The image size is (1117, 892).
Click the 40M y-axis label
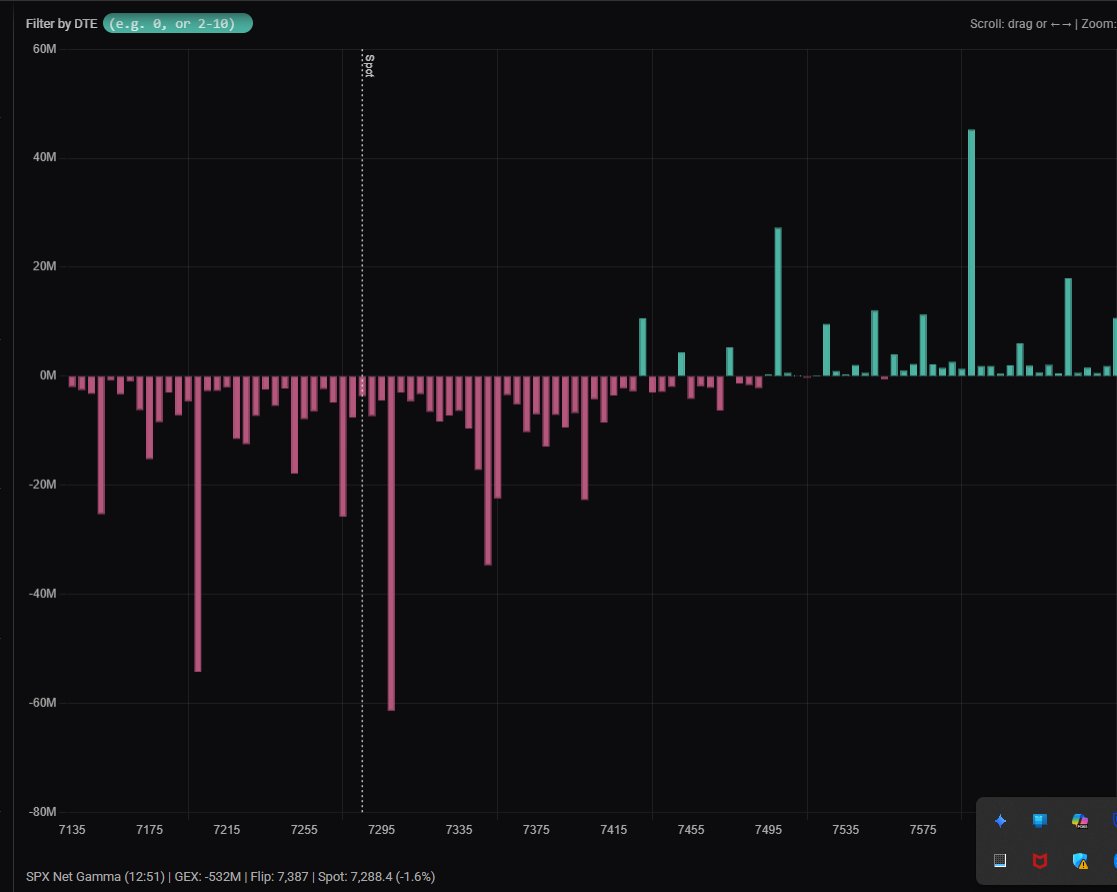tap(44, 157)
